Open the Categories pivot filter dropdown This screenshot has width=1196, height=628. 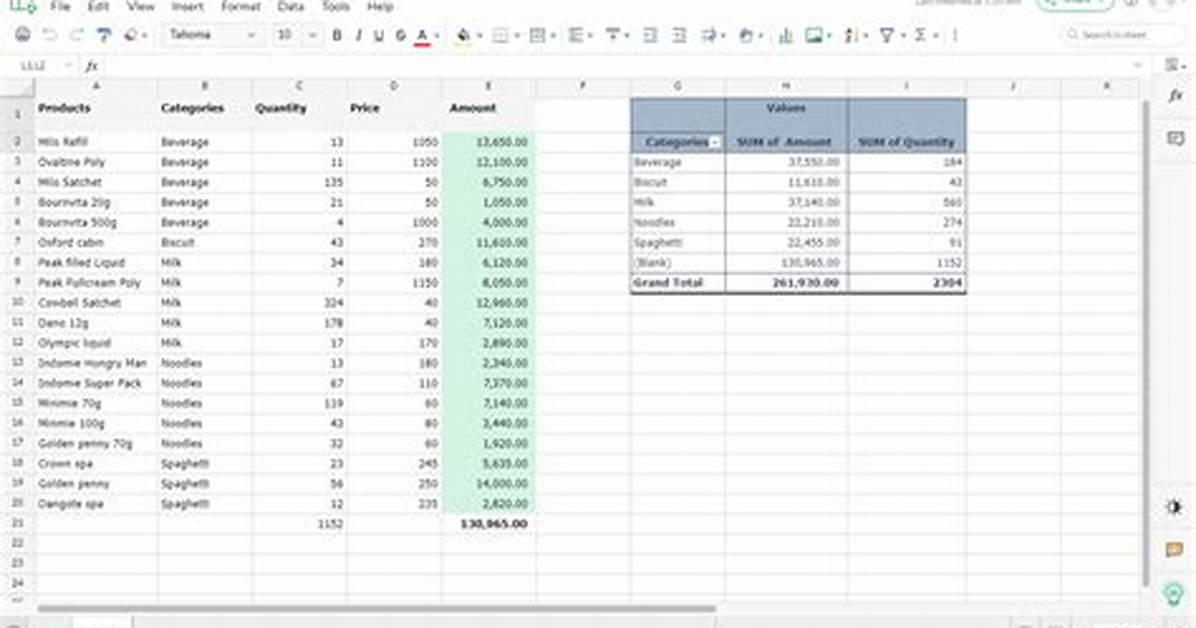click(x=715, y=142)
